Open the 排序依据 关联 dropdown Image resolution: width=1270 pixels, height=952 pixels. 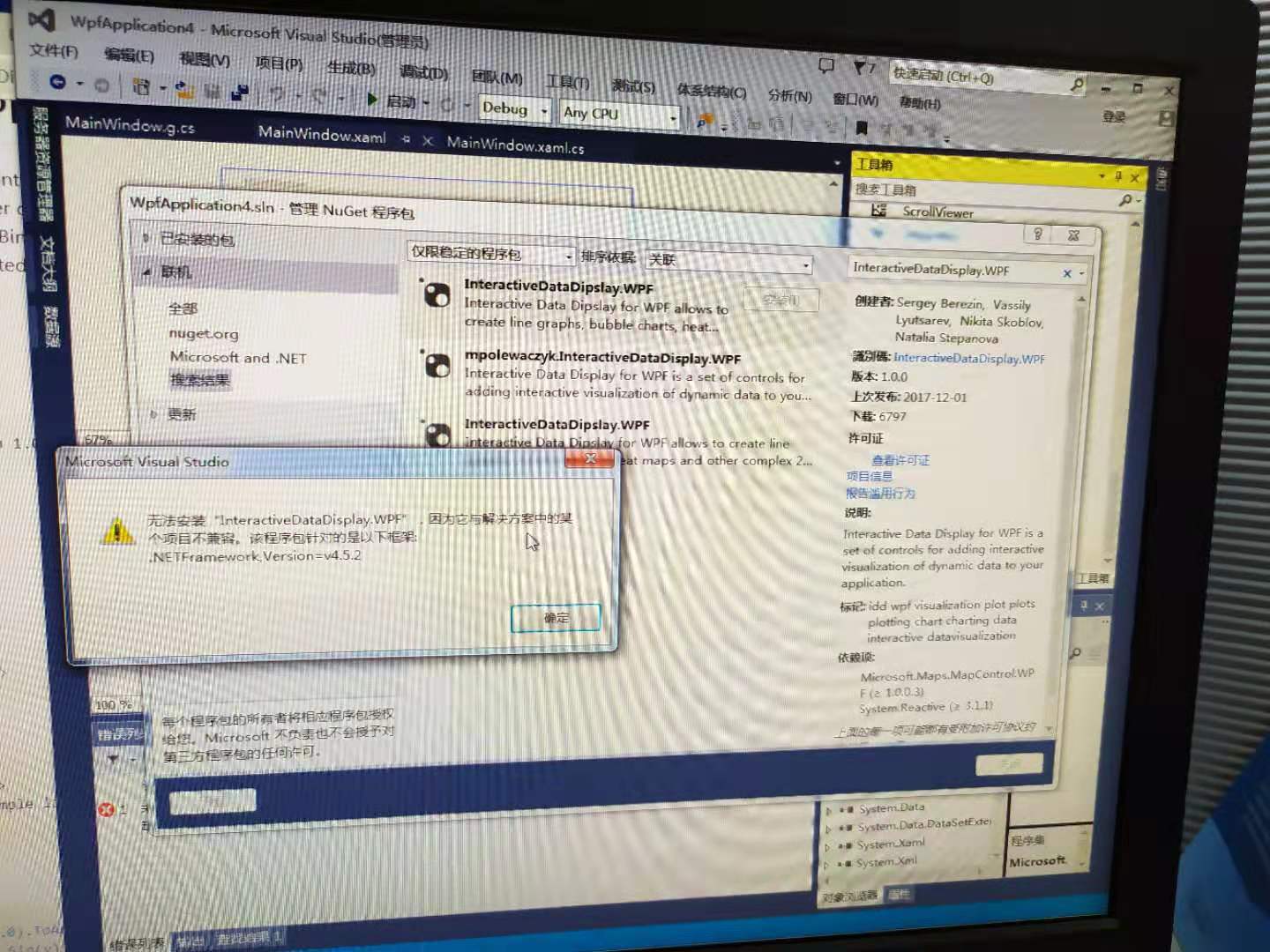(728, 261)
